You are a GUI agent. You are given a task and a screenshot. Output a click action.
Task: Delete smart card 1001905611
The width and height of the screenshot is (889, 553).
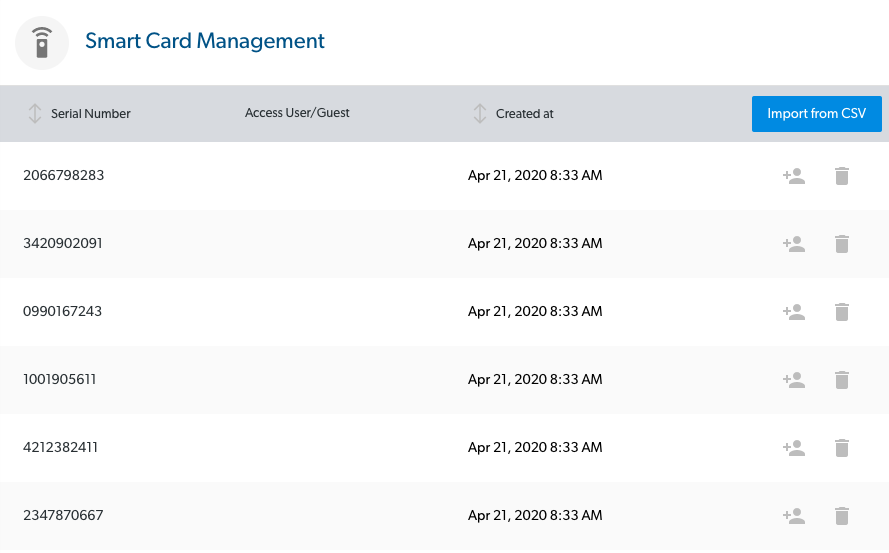point(842,380)
